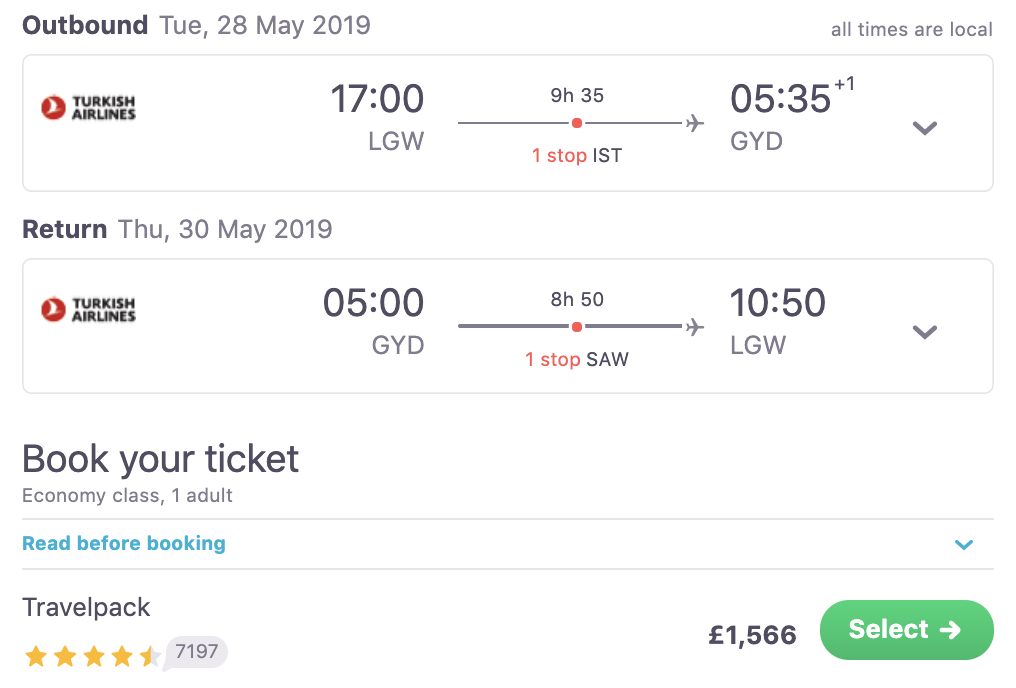This screenshot has width=1016, height=688.
Task: Click the outbound 05:35 arrival time
Action: [x=781, y=99]
